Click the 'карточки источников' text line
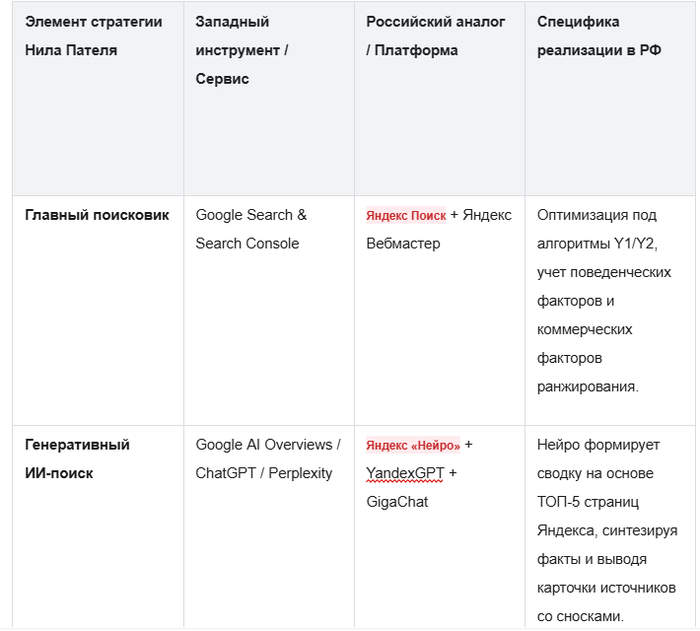The image size is (700, 631). click(x=606, y=588)
